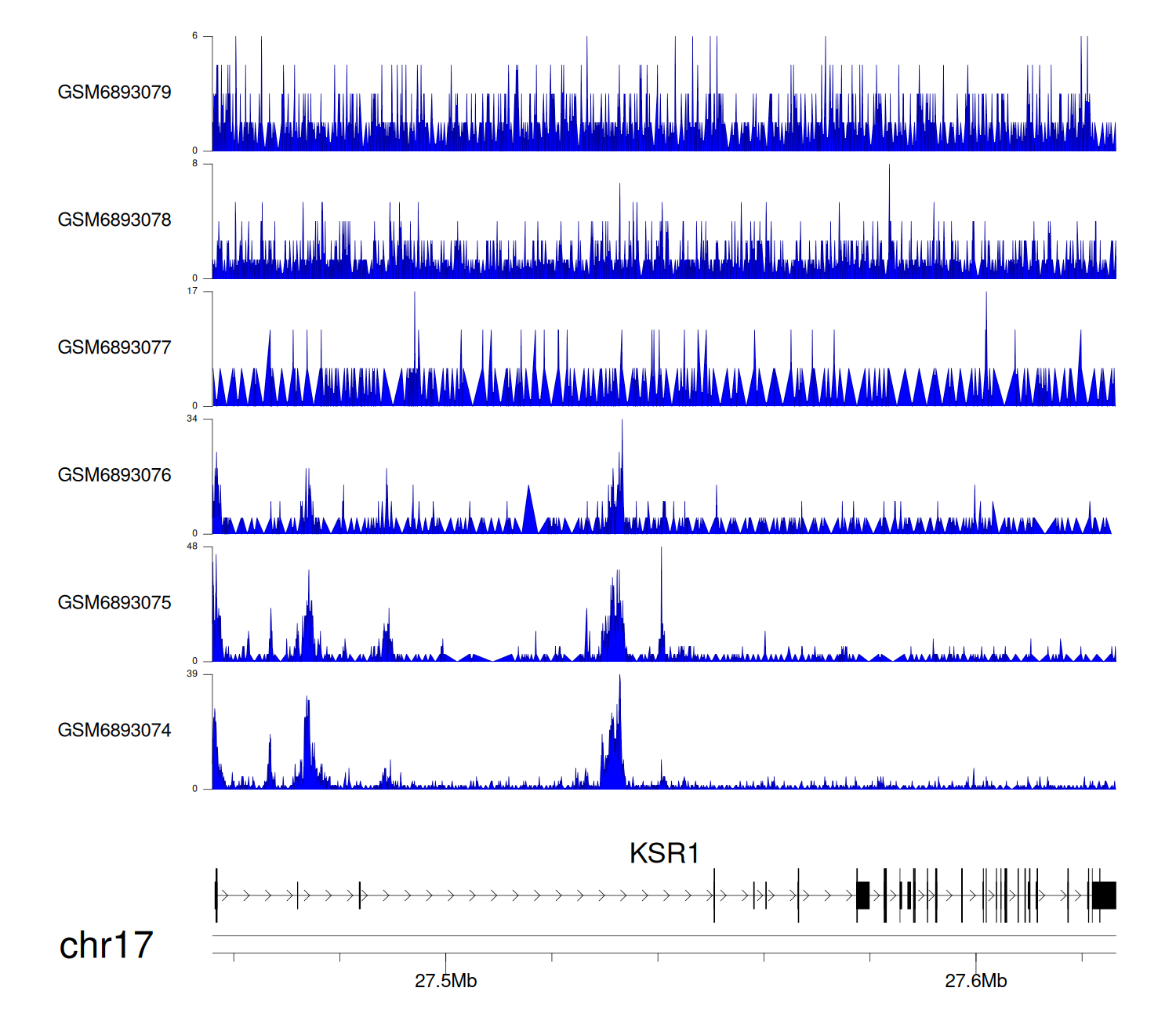Click the y-axis maximum value 48

192,547
